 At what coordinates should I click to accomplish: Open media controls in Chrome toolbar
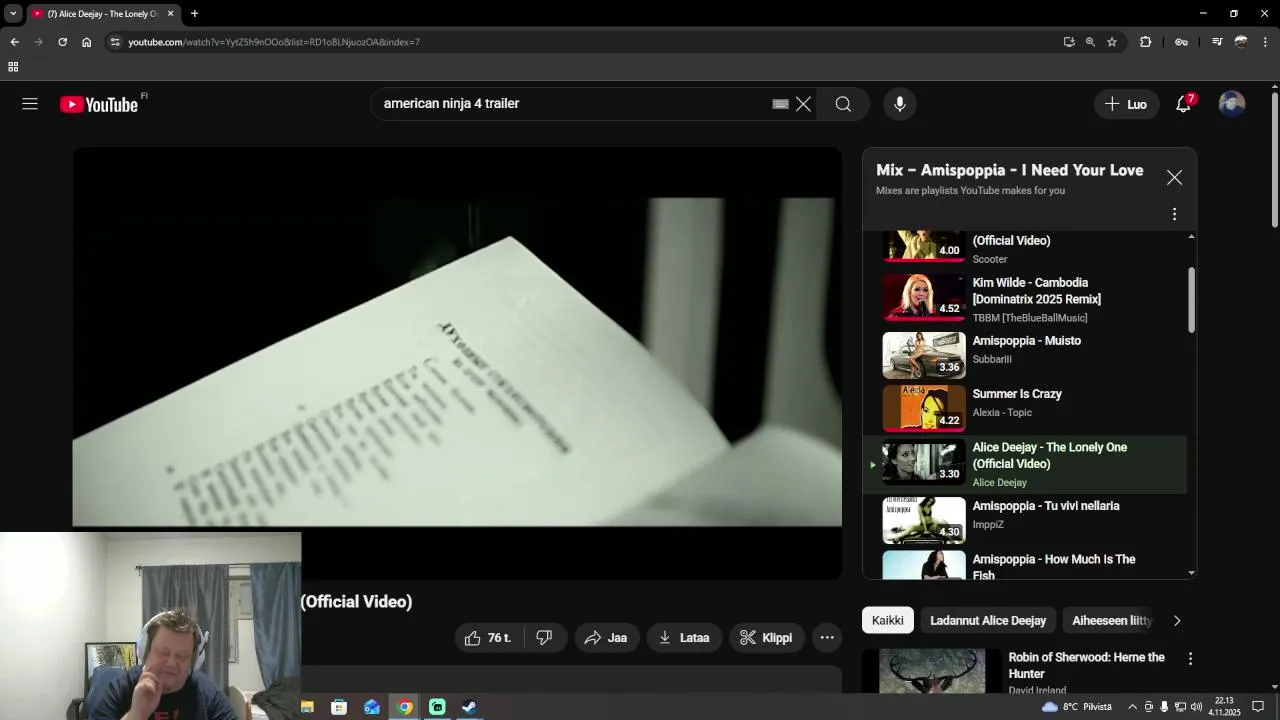click(x=1217, y=42)
